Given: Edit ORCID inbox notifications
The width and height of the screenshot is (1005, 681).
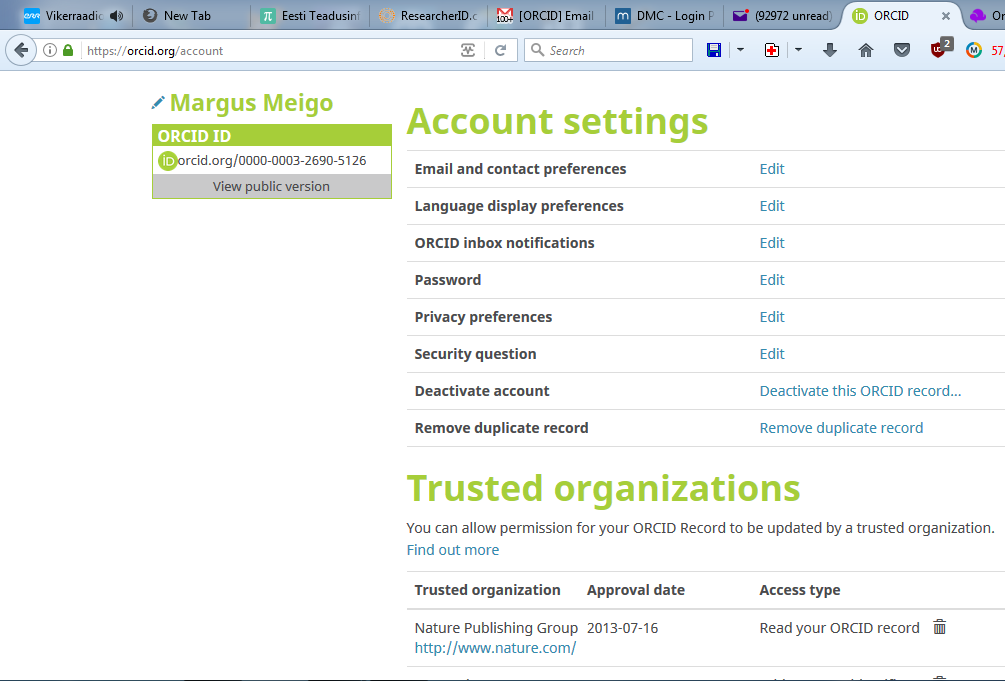Looking at the screenshot, I should pyautogui.click(x=772, y=243).
